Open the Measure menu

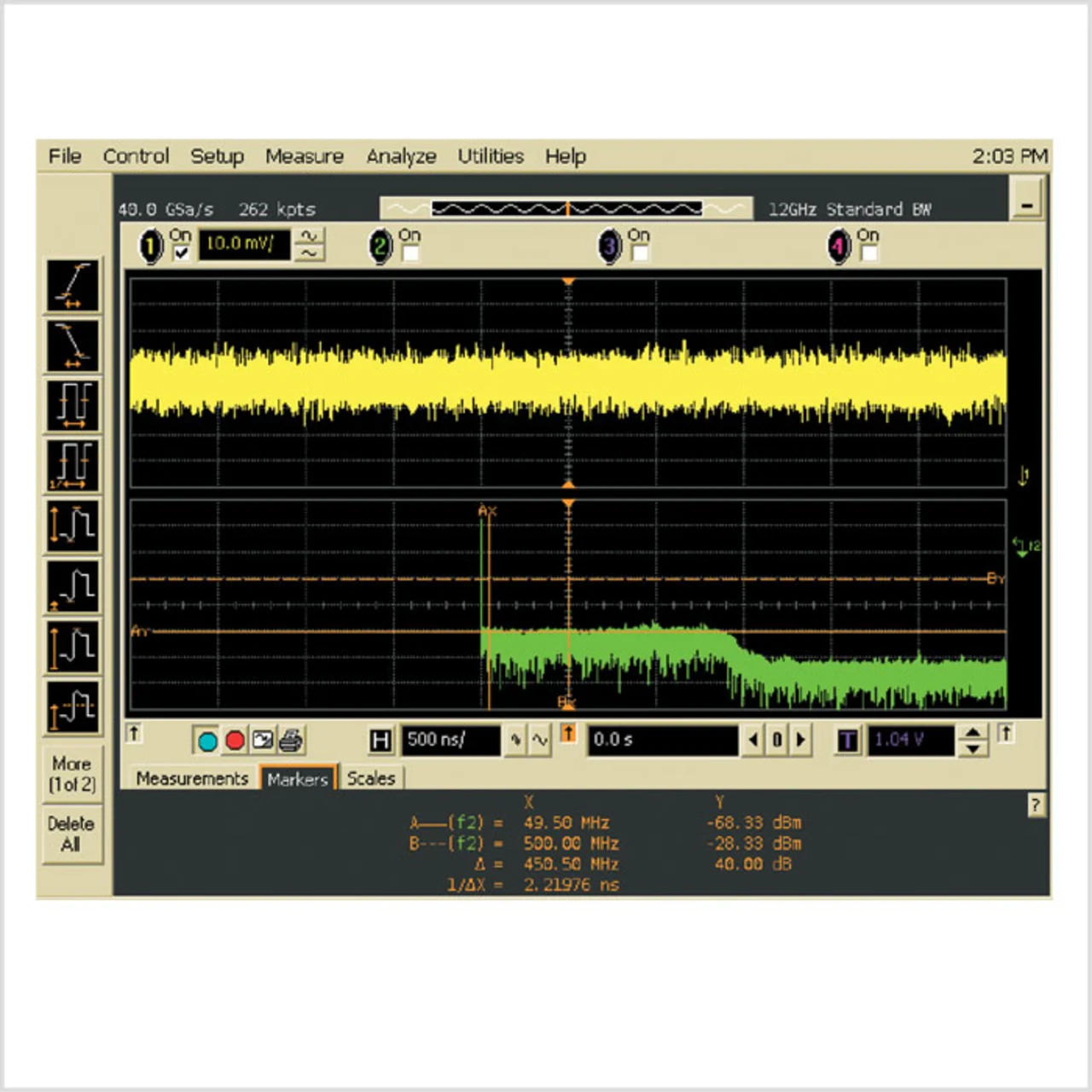[x=304, y=156]
